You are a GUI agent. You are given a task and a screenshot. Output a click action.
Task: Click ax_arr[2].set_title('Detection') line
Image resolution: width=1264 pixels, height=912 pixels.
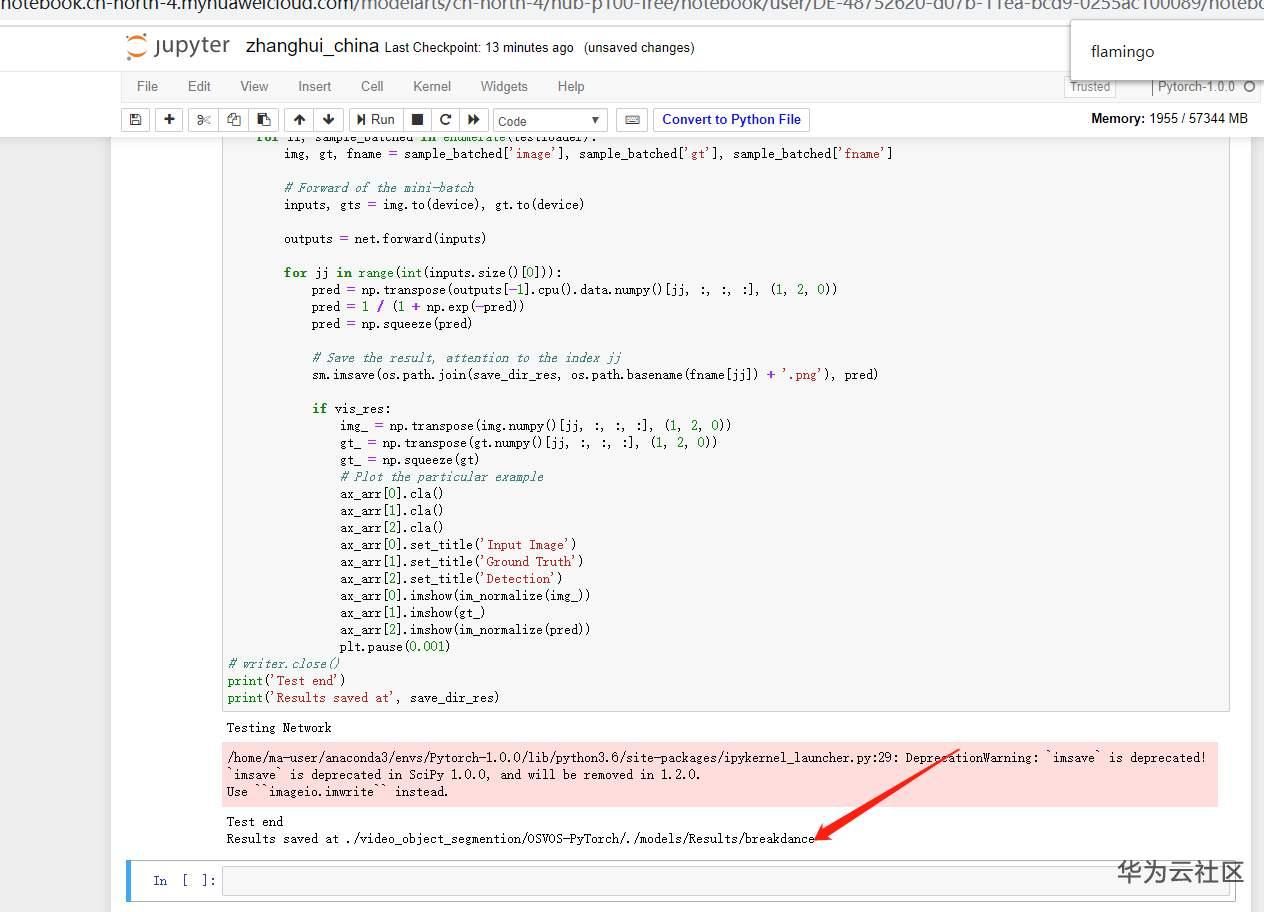click(x=451, y=578)
